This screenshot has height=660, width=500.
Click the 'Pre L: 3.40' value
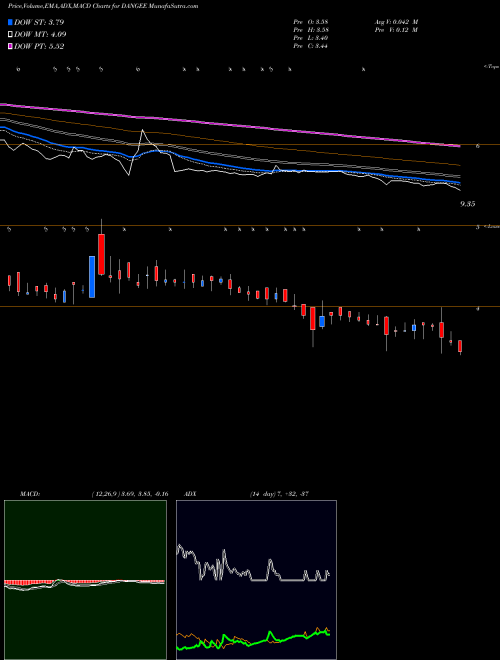311,38
